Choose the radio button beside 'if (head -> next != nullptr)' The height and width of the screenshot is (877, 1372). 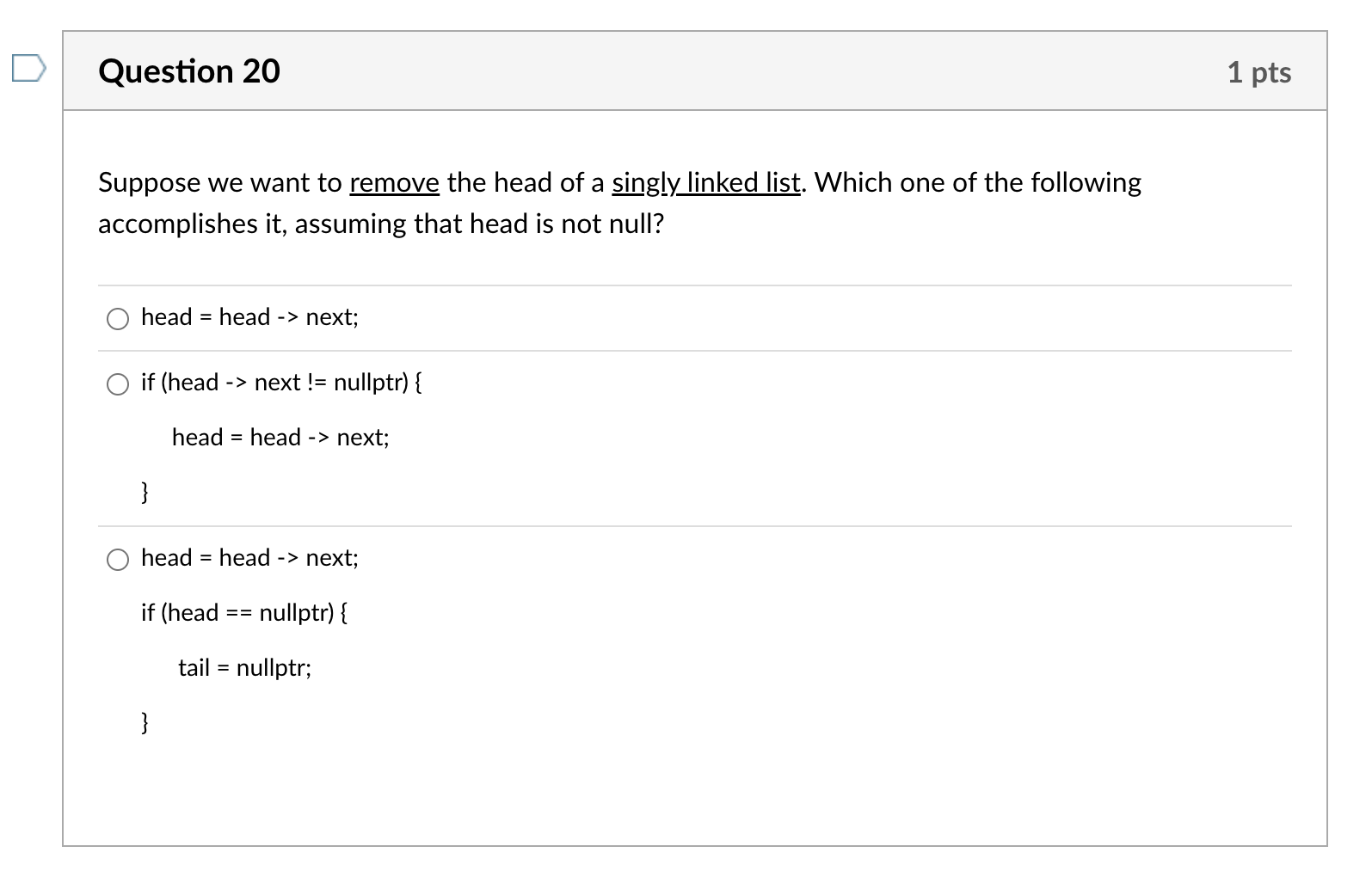tap(118, 384)
